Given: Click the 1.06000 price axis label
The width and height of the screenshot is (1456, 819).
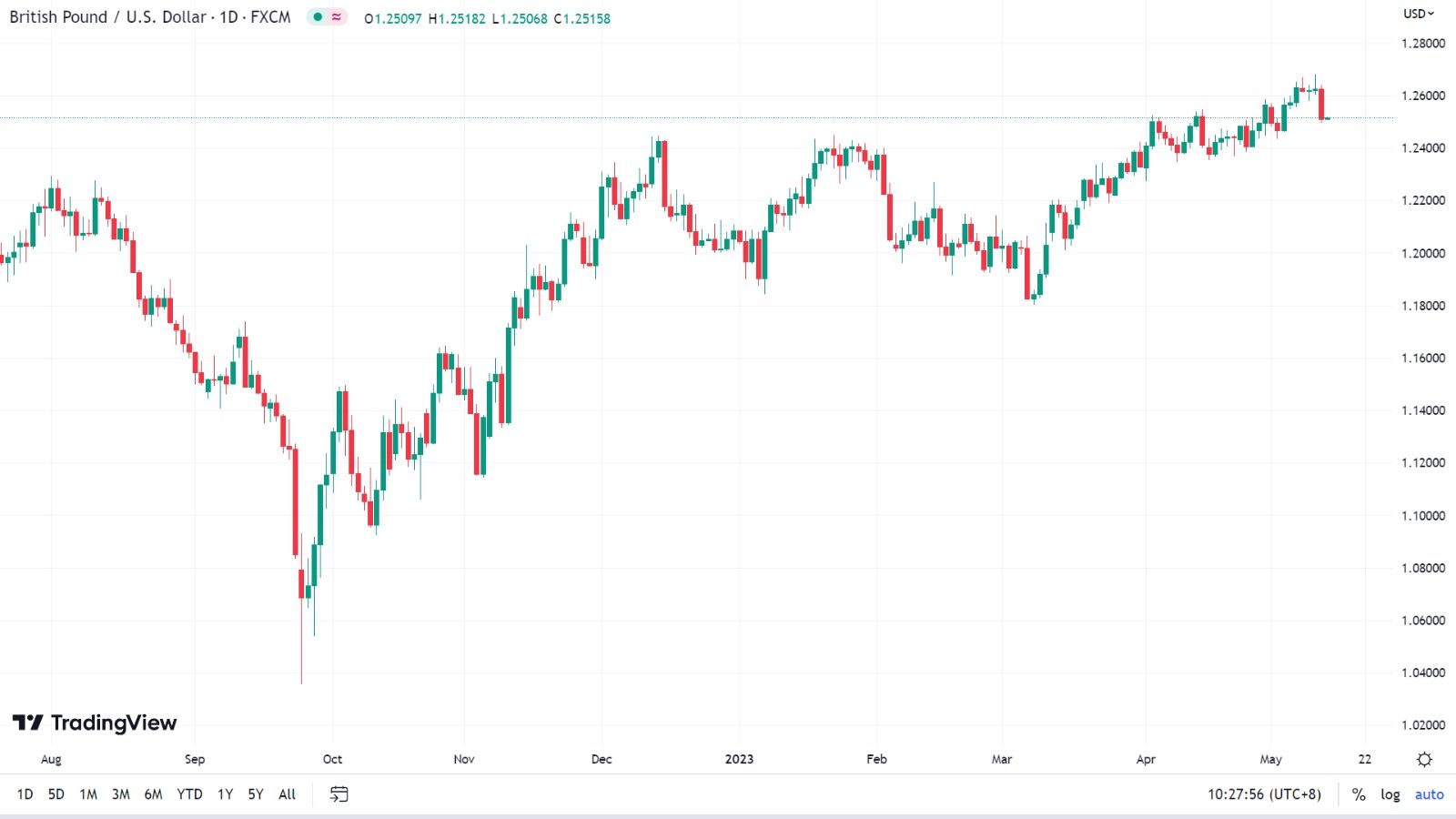Looking at the screenshot, I should [x=1423, y=621].
